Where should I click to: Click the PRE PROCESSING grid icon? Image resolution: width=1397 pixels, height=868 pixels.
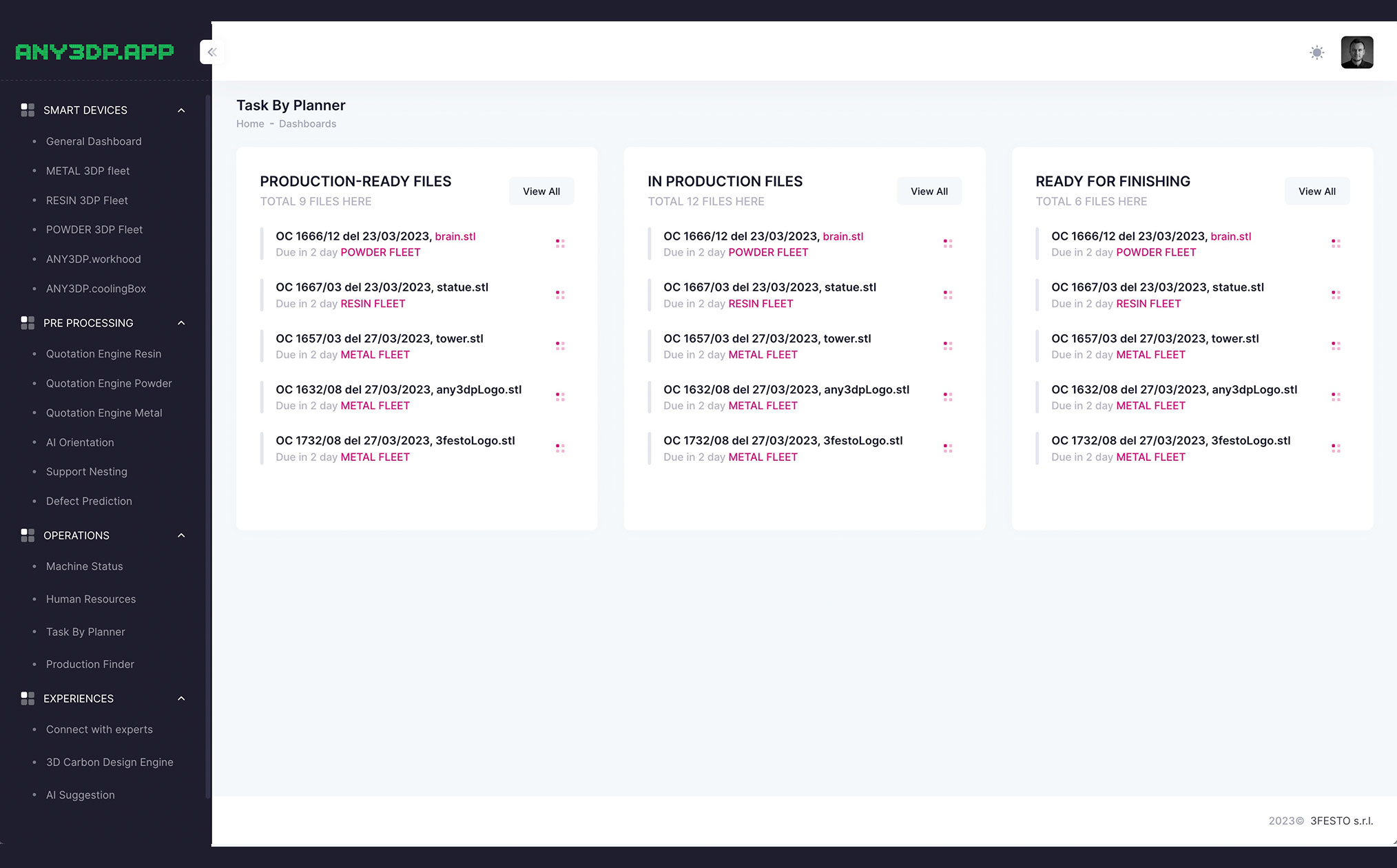28,323
